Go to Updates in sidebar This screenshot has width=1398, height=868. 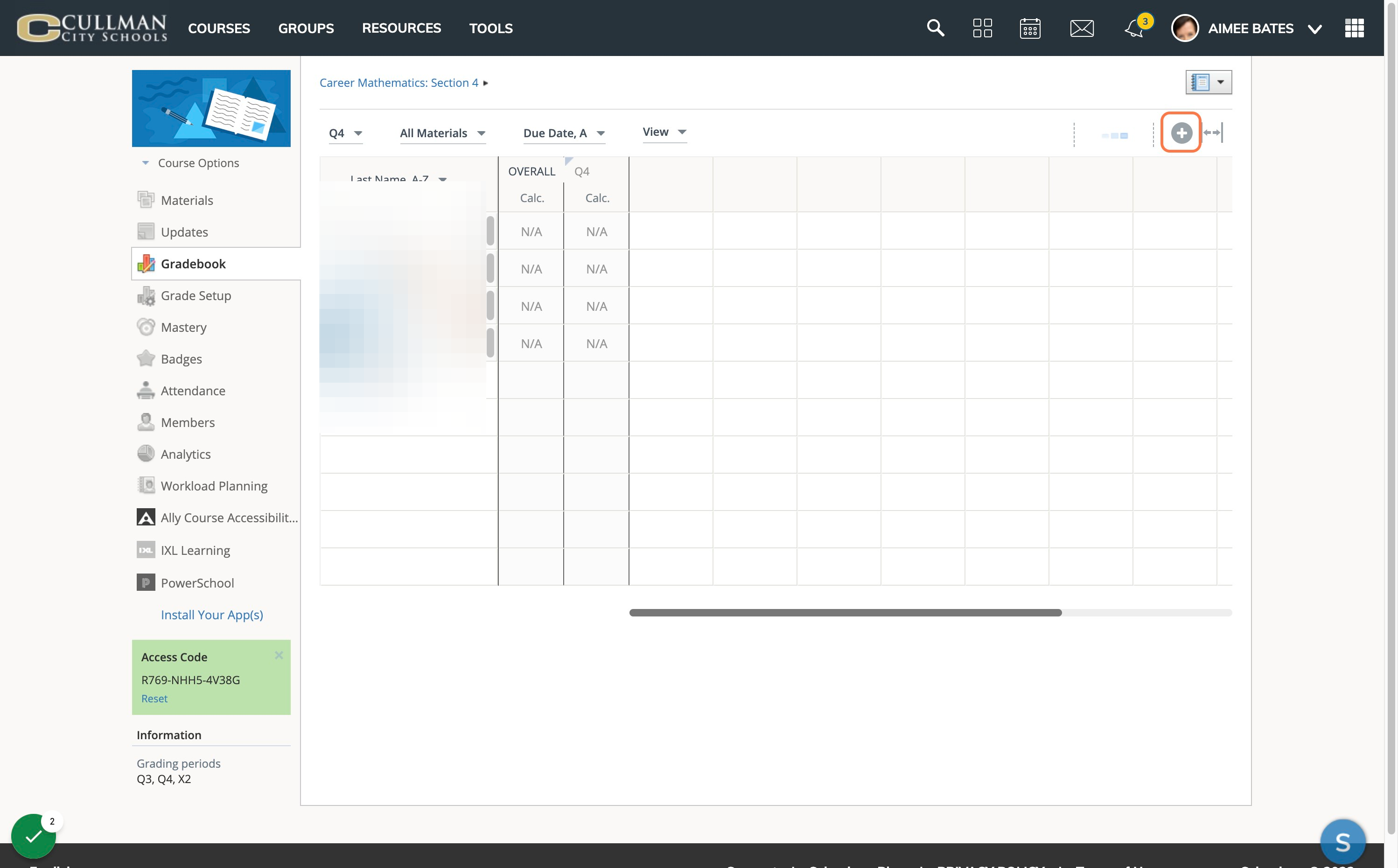tap(173, 232)
